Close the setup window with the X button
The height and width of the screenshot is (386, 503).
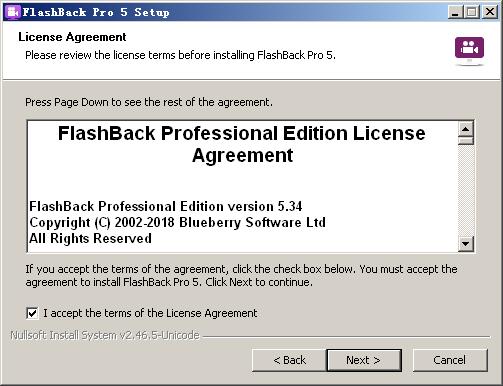[490, 12]
